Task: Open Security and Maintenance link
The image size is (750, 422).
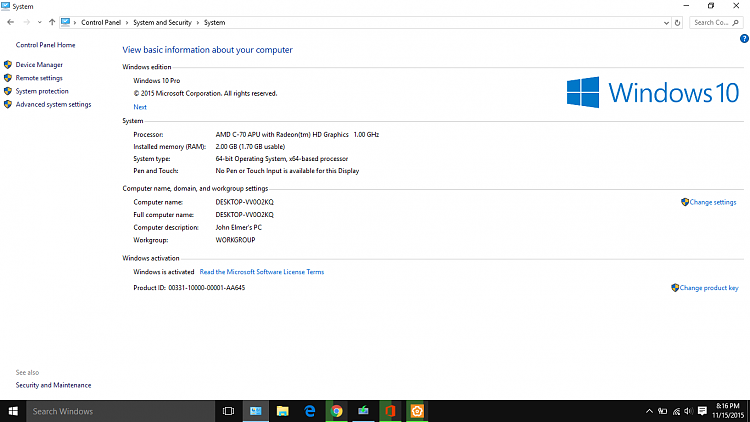Action: (53, 385)
